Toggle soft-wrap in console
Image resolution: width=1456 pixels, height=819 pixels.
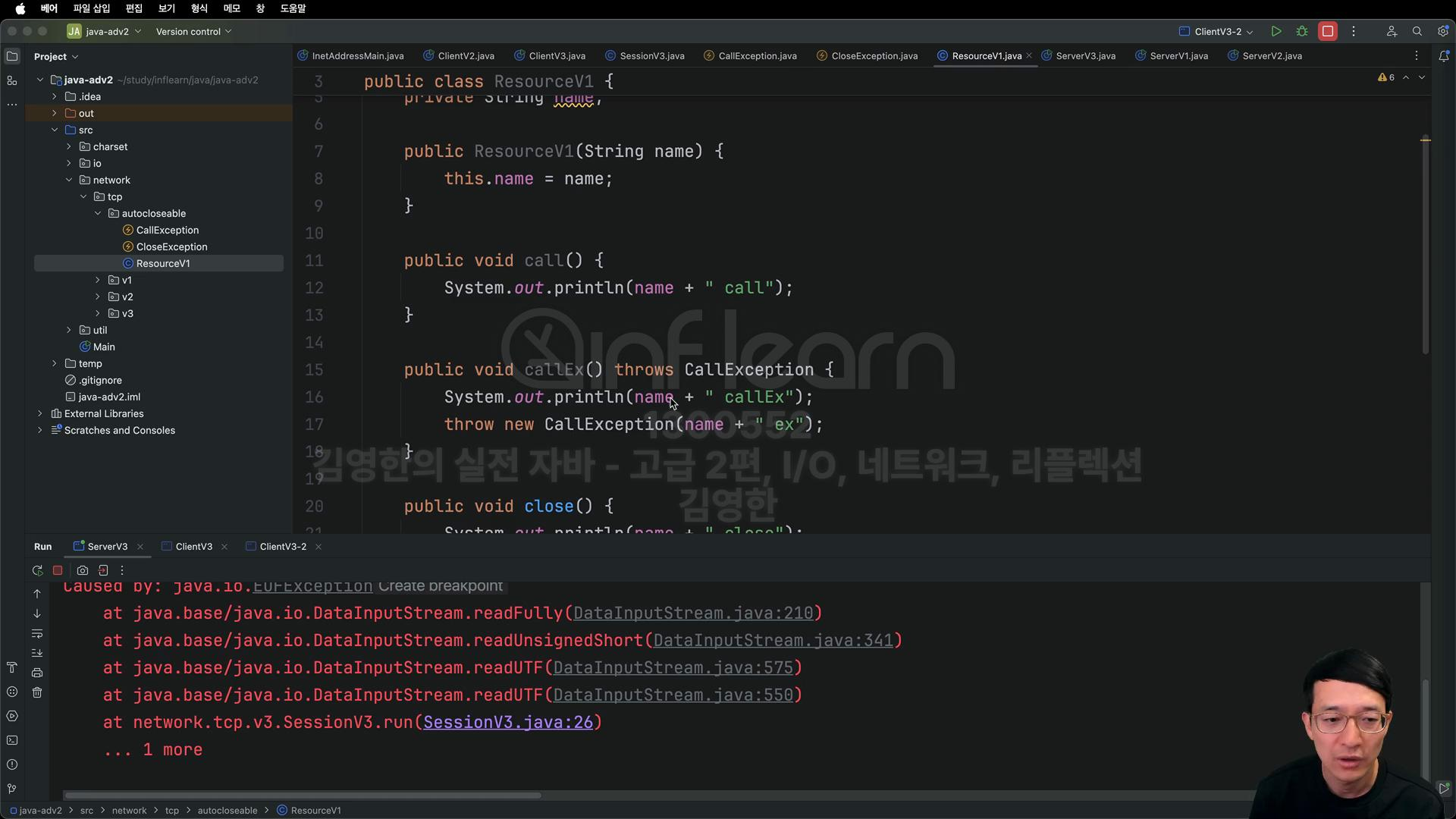(37, 633)
